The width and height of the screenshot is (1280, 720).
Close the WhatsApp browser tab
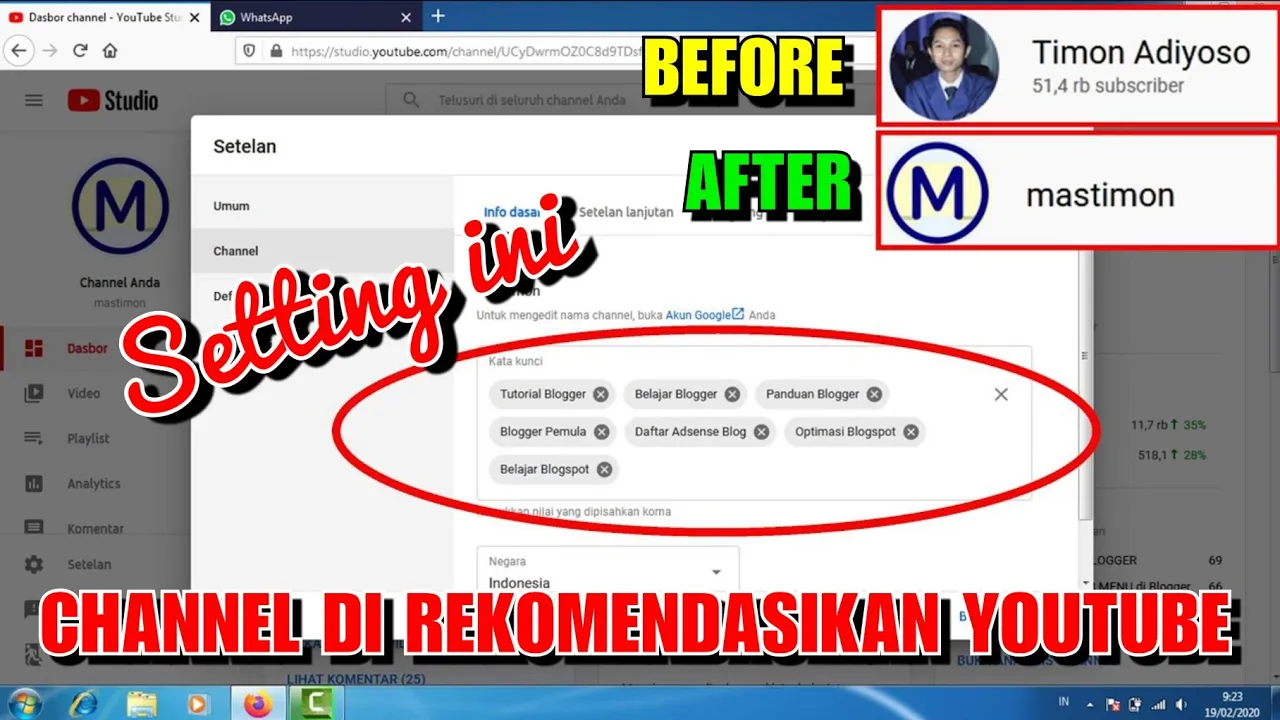pos(406,17)
